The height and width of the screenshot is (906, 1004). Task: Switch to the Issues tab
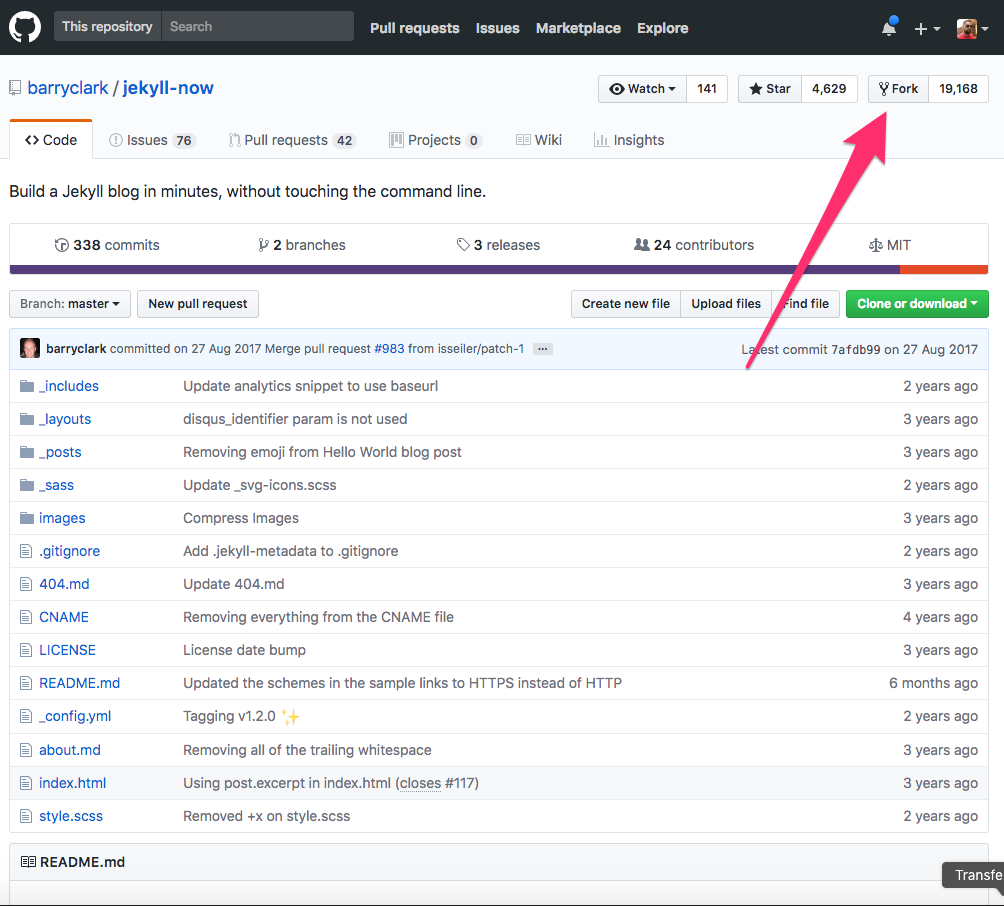click(x=151, y=139)
